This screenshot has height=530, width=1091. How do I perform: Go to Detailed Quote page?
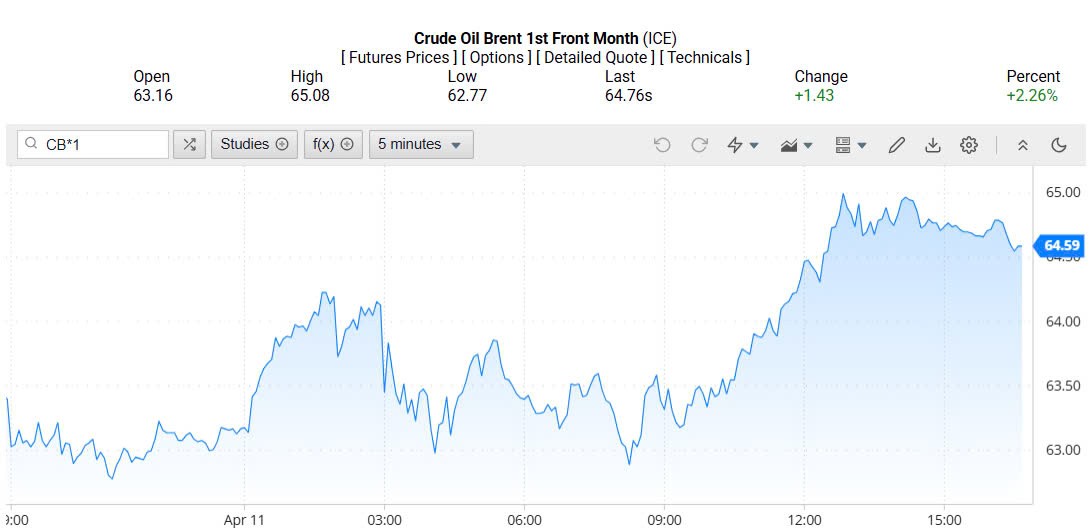coord(595,58)
